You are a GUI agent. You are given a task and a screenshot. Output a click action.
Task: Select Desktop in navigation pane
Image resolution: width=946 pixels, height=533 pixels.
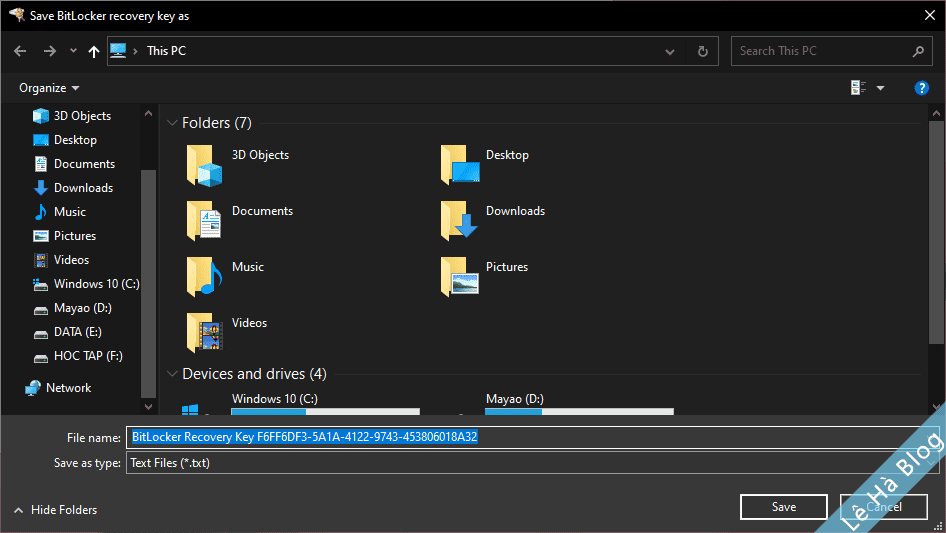pos(65,140)
